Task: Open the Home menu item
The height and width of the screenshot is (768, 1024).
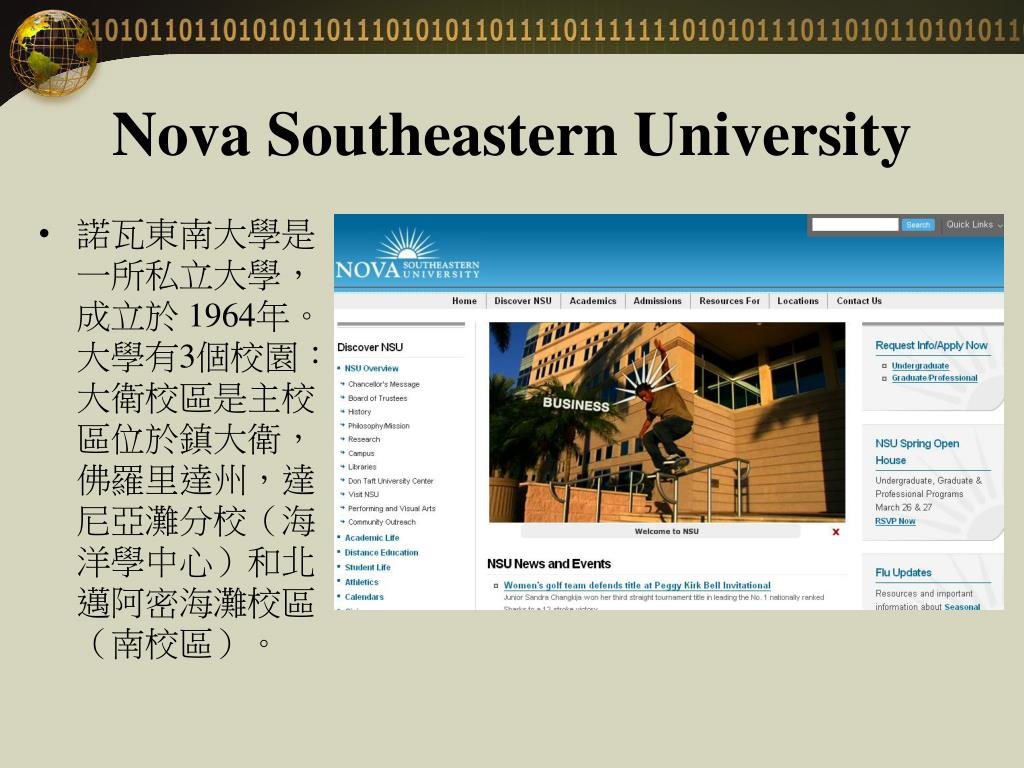Action: (x=464, y=301)
